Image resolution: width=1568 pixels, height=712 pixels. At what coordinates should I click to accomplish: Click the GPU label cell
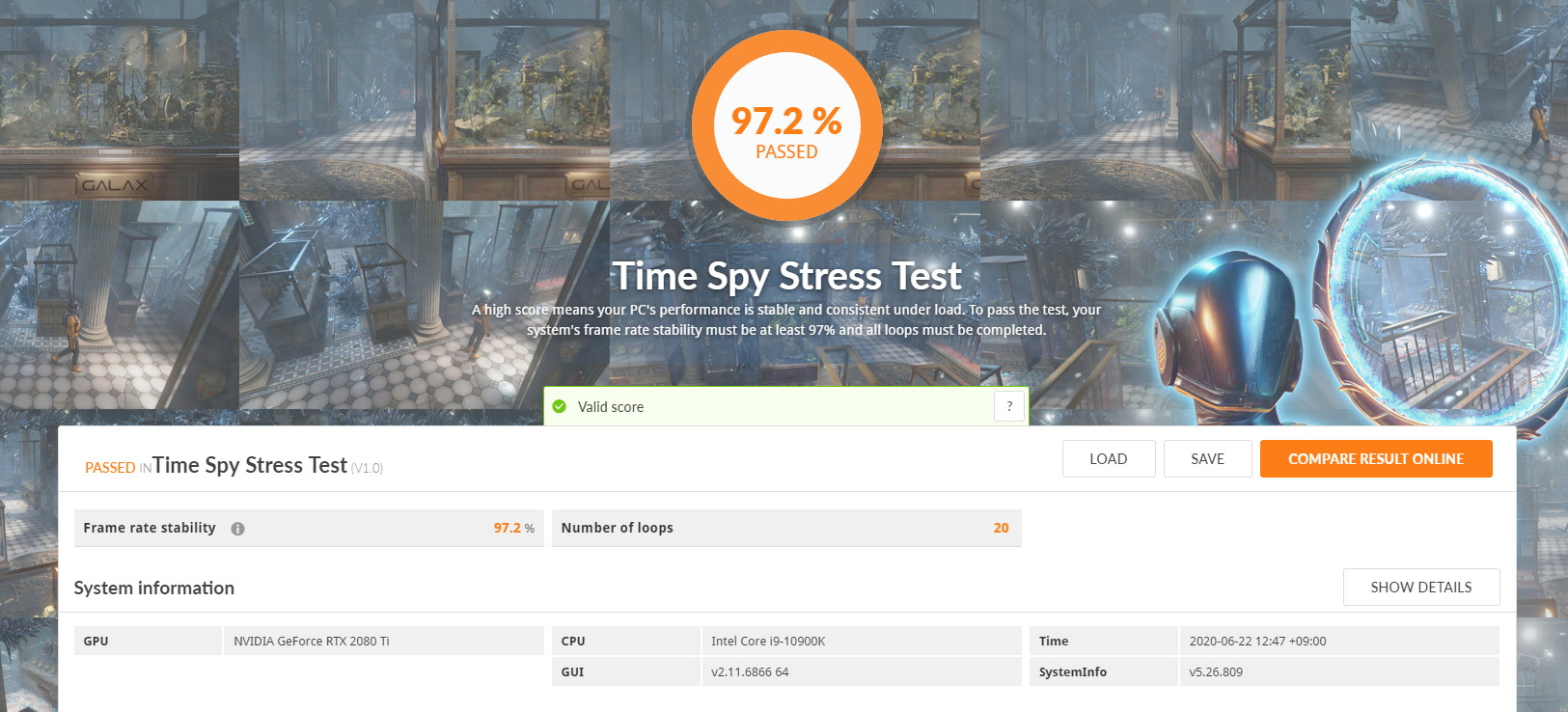(148, 641)
